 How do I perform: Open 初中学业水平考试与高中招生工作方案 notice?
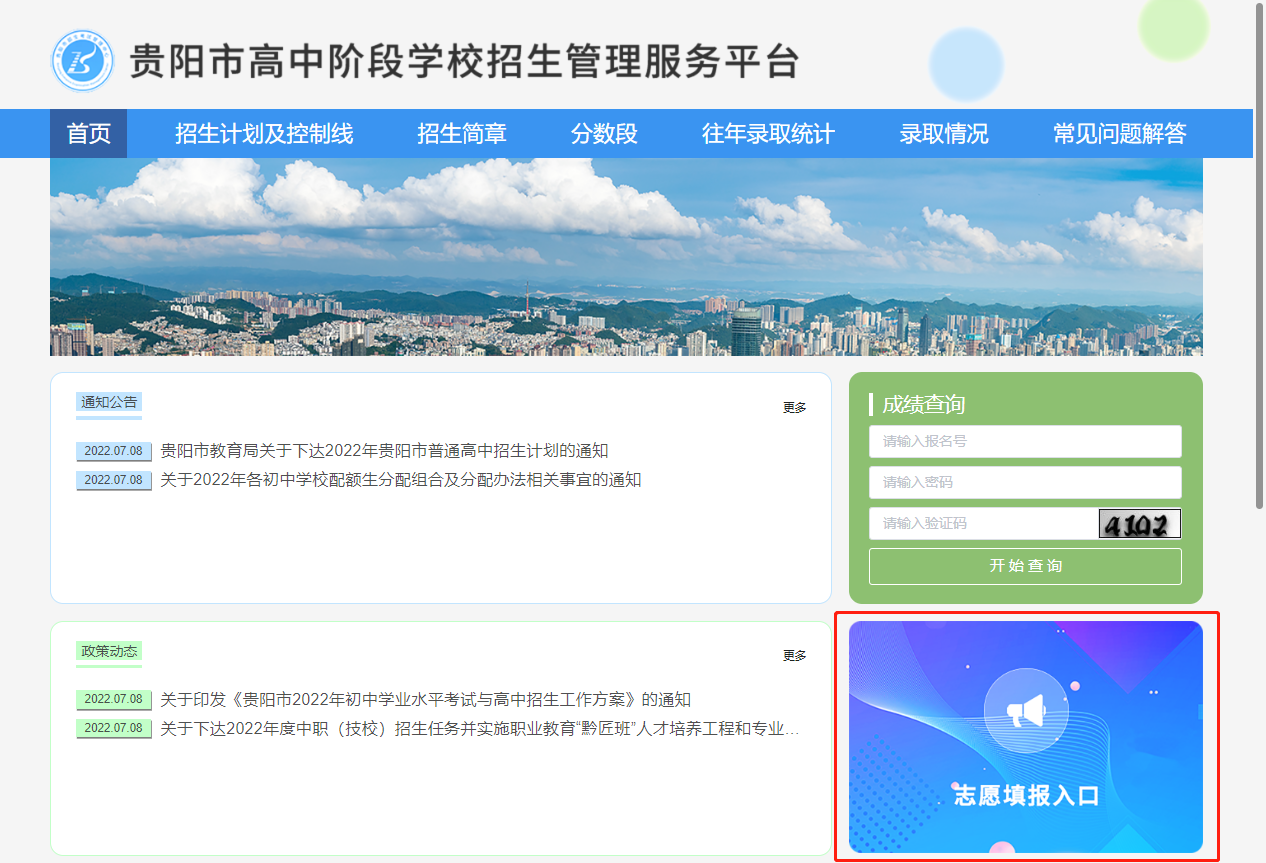tap(425, 699)
